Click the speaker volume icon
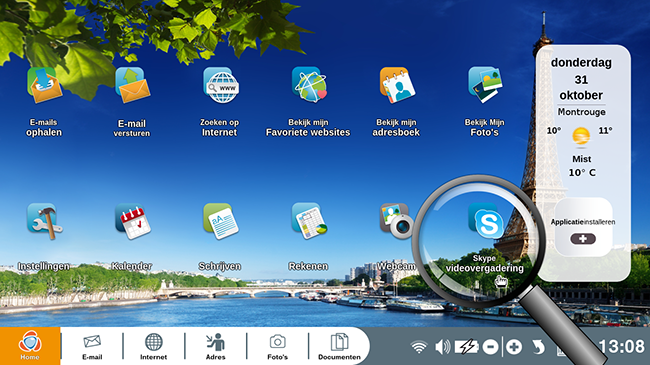The image size is (650, 365). pyautogui.click(x=443, y=347)
